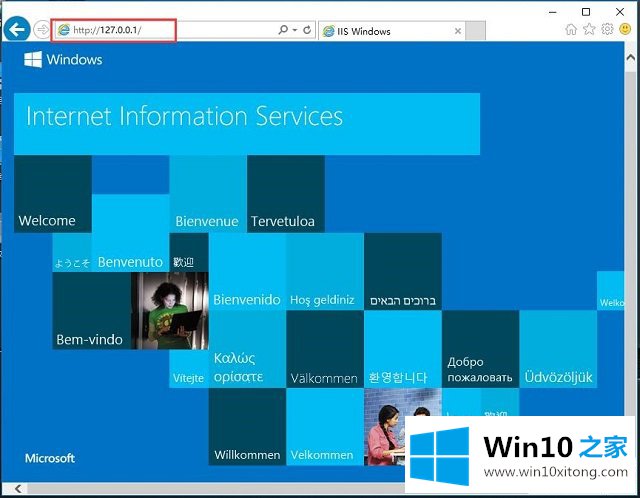The image size is (640, 498).
Task: Close the IIS Windows tab
Action: 458,31
